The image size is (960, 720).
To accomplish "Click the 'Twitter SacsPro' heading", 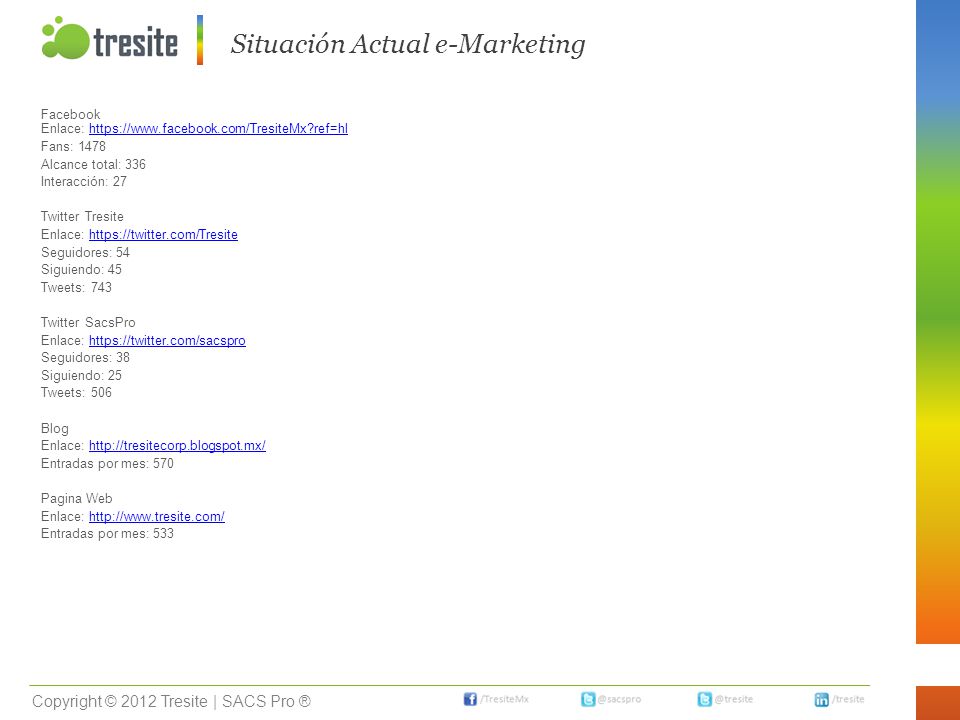I will tap(88, 323).
